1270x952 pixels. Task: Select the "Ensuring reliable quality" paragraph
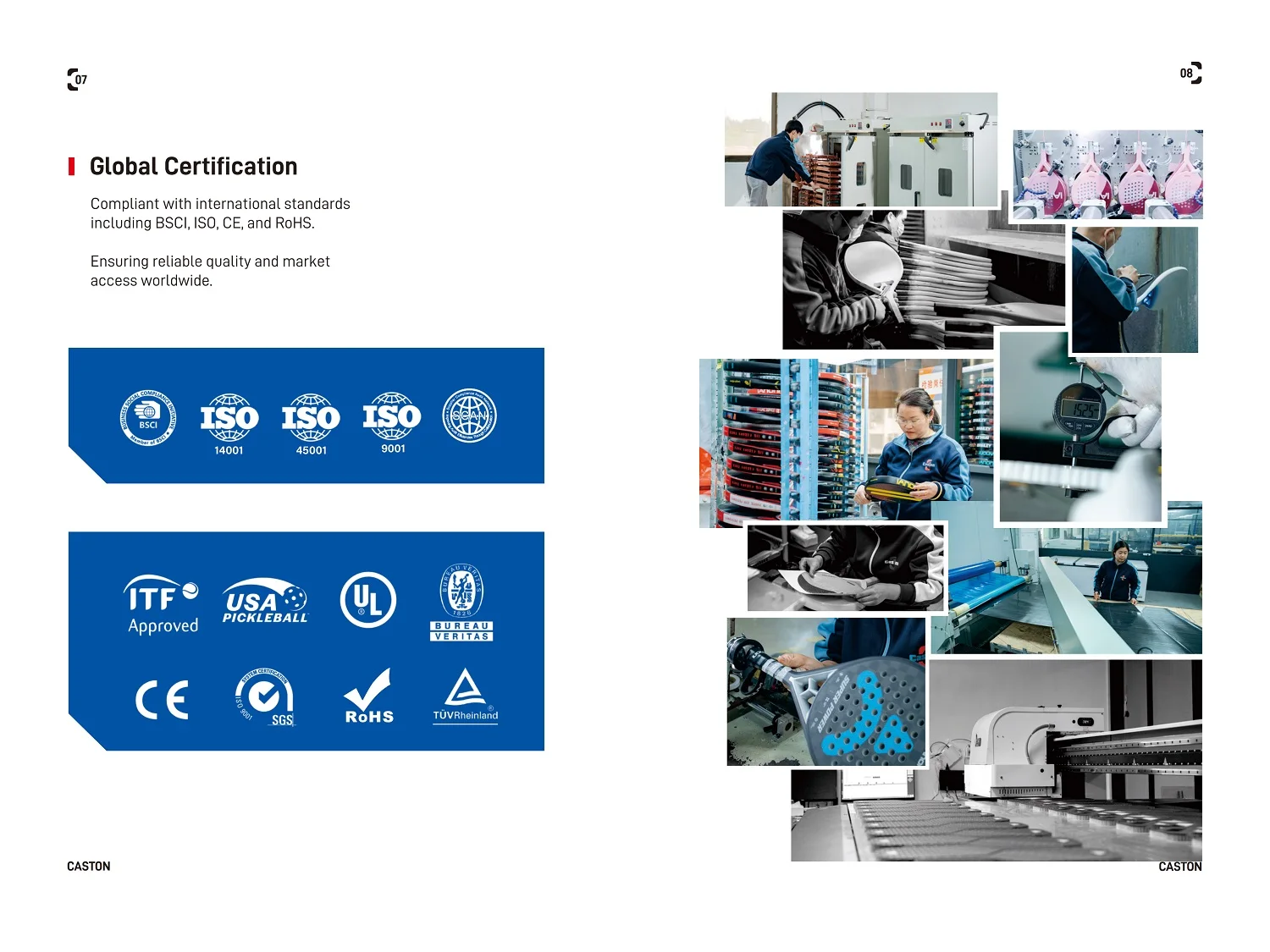click(x=210, y=271)
